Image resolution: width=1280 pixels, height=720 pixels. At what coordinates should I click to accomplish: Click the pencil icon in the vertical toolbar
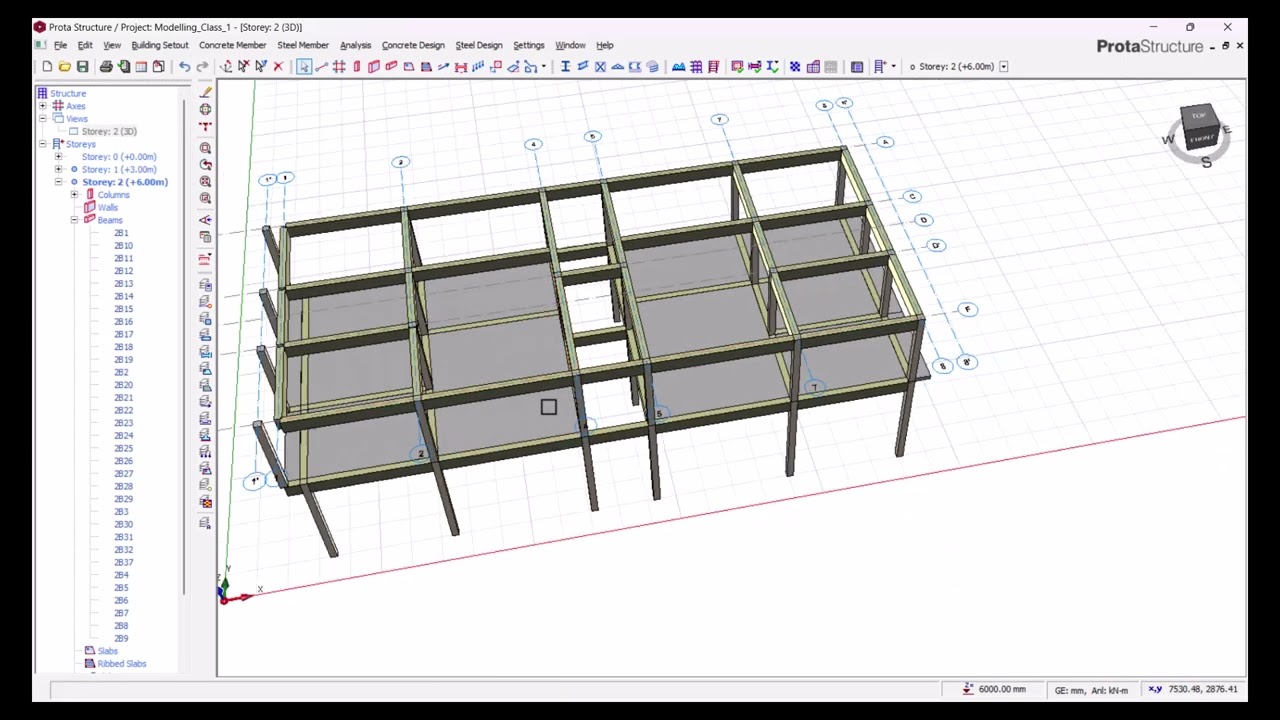[205, 92]
